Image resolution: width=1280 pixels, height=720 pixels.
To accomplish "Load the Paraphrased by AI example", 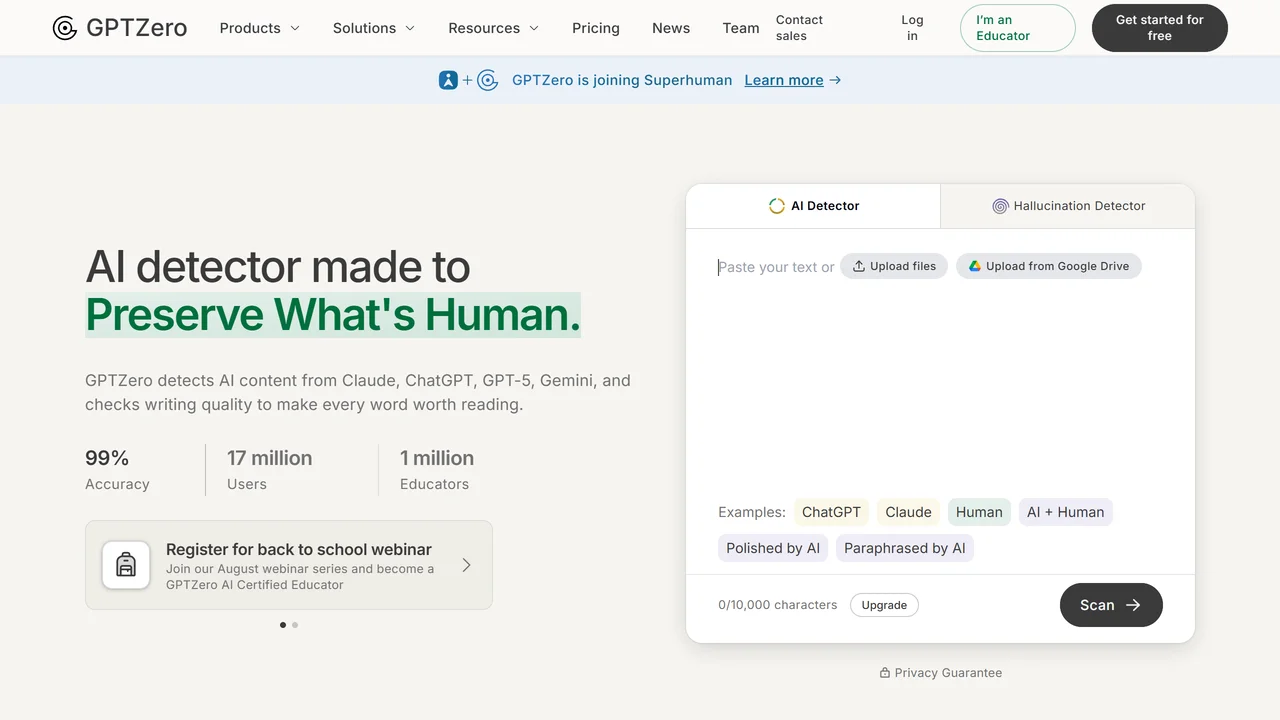I will 905,548.
